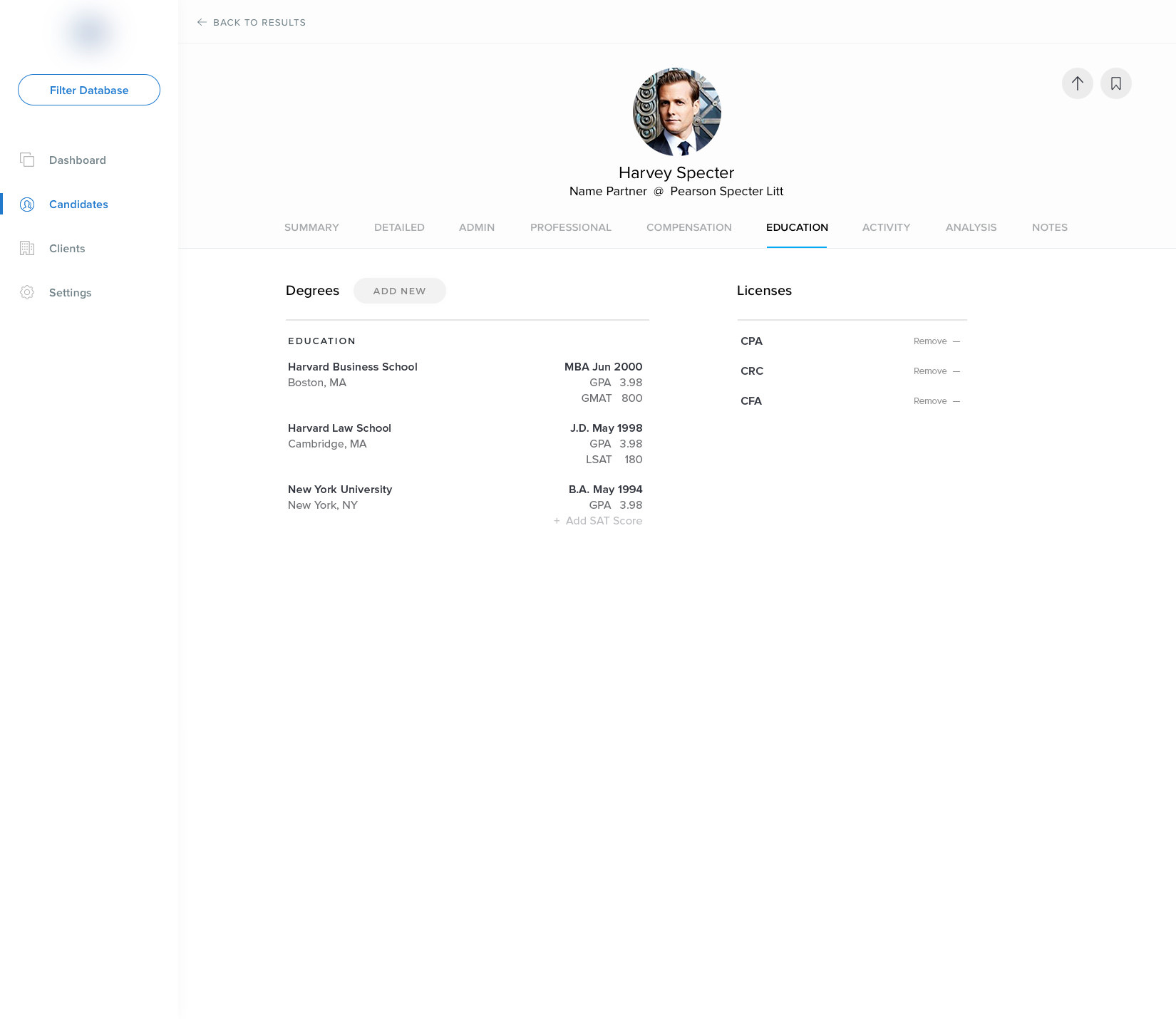This screenshot has height=1019, width=1176.
Task: Click the blurred logo at top of sidebar
Action: (x=89, y=32)
